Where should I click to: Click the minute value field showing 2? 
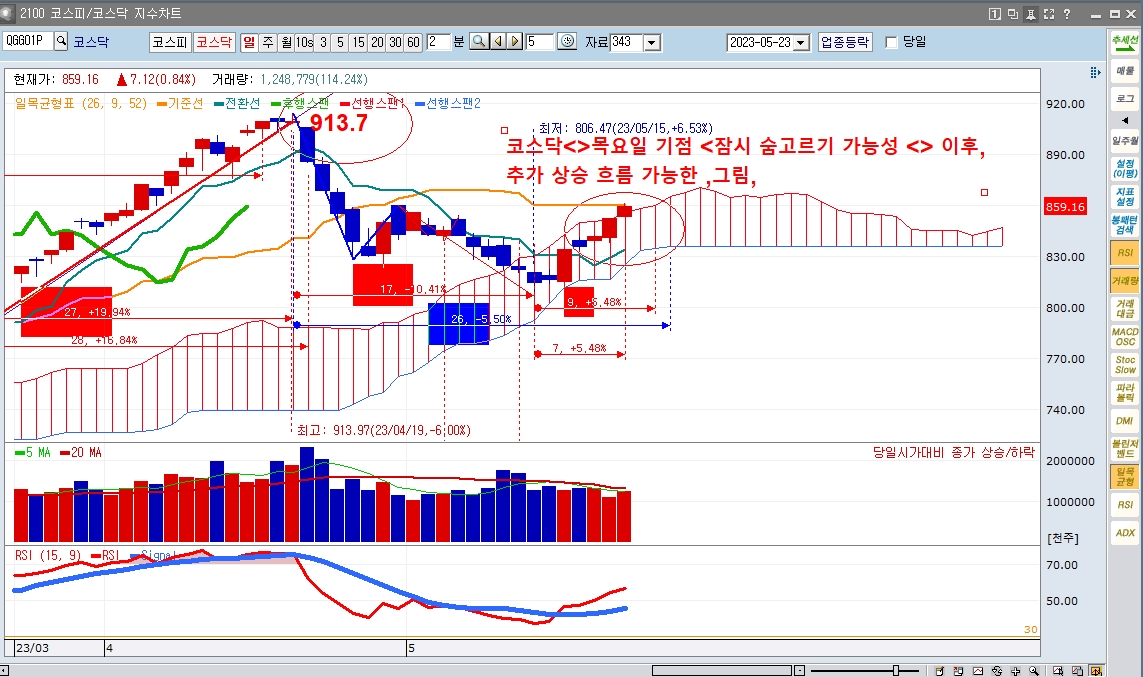(x=438, y=42)
